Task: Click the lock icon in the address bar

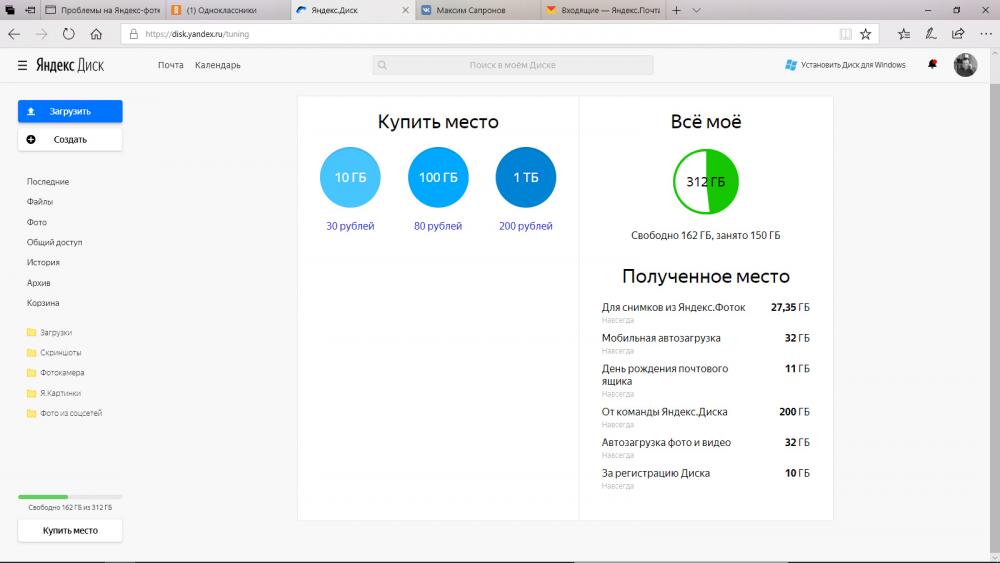Action: pyautogui.click(x=133, y=34)
